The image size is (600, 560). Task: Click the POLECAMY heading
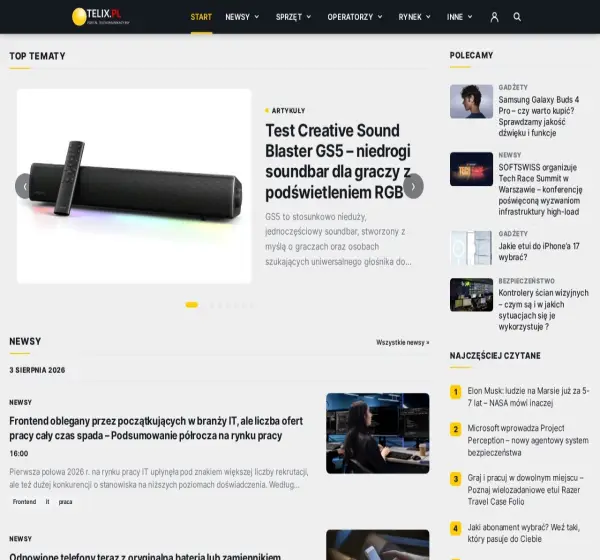pyautogui.click(x=471, y=55)
